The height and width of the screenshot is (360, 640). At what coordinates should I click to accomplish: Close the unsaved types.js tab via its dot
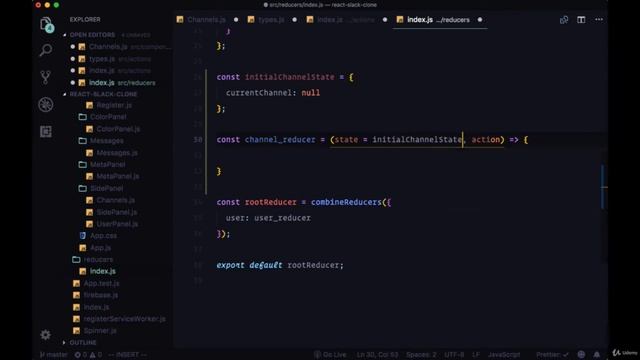[294, 20]
